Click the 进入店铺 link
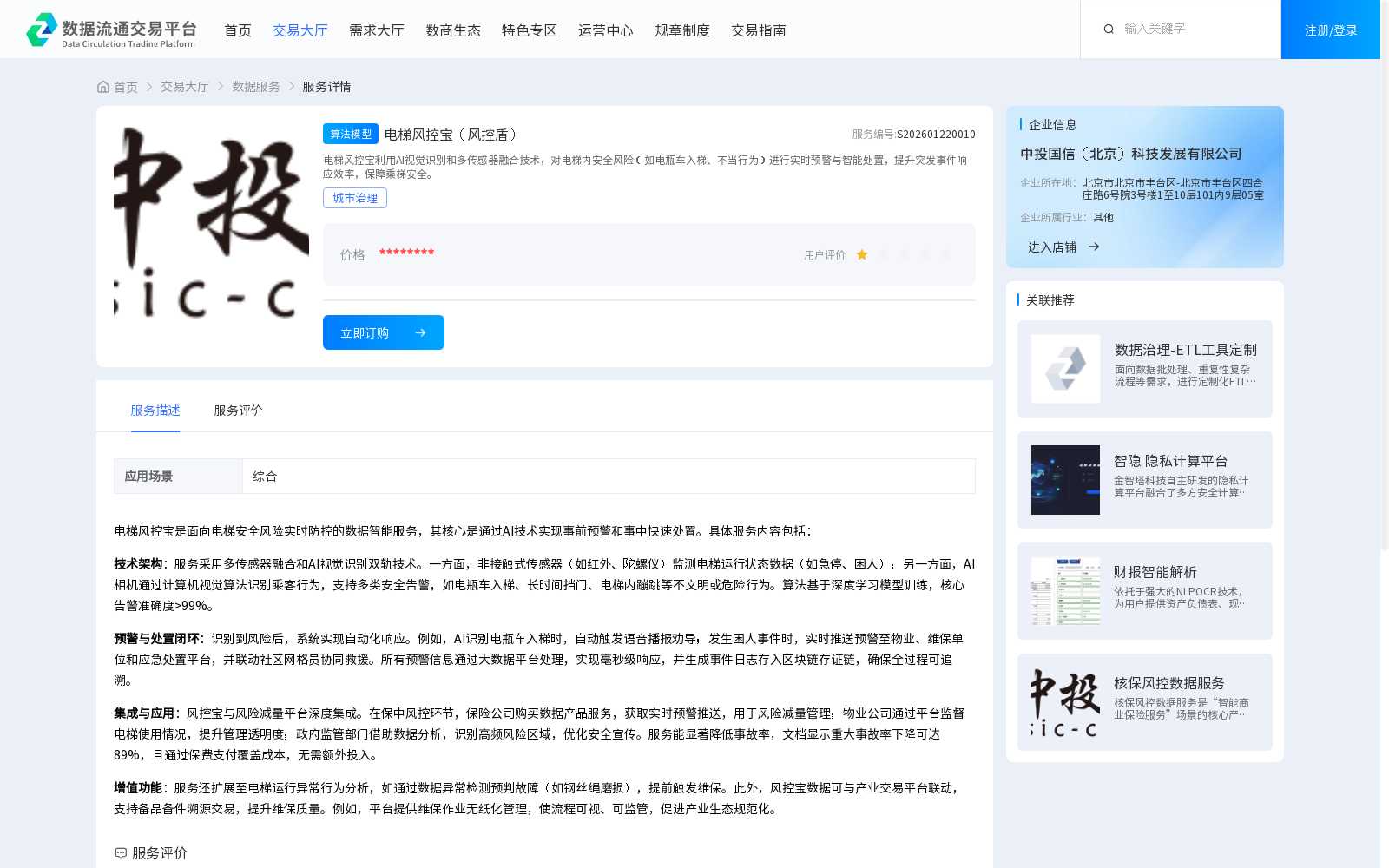1389x868 pixels. (x=1052, y=247)
